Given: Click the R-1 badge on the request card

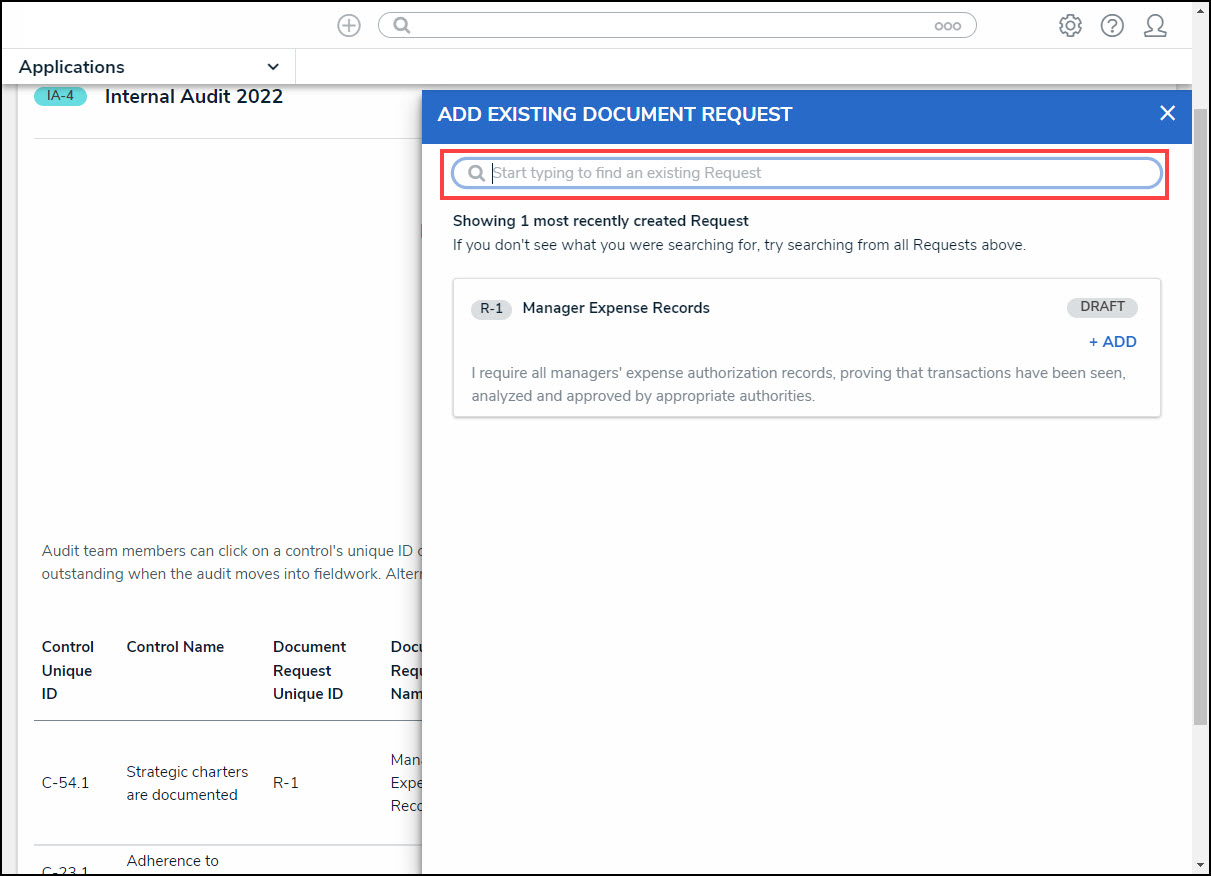Looking at the screenshot, I should pyautogui.click(x=491, y=309).
